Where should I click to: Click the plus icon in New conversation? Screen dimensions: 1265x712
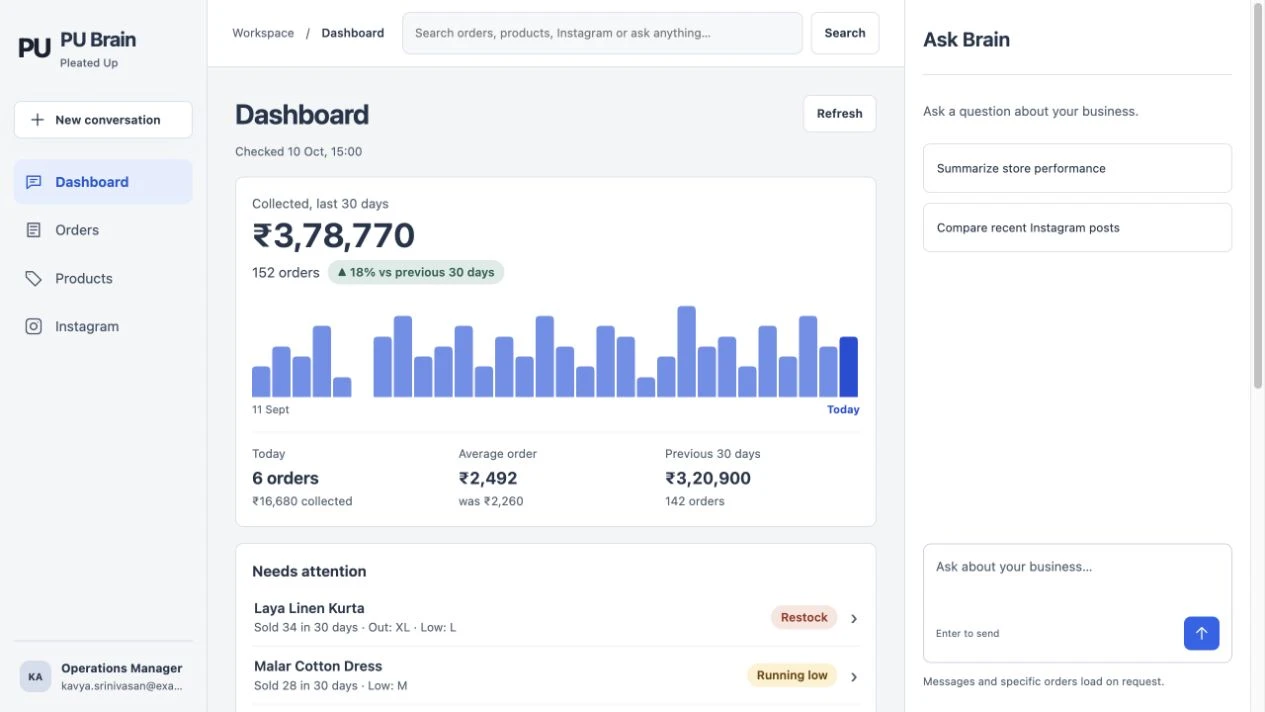click(37, 120)
